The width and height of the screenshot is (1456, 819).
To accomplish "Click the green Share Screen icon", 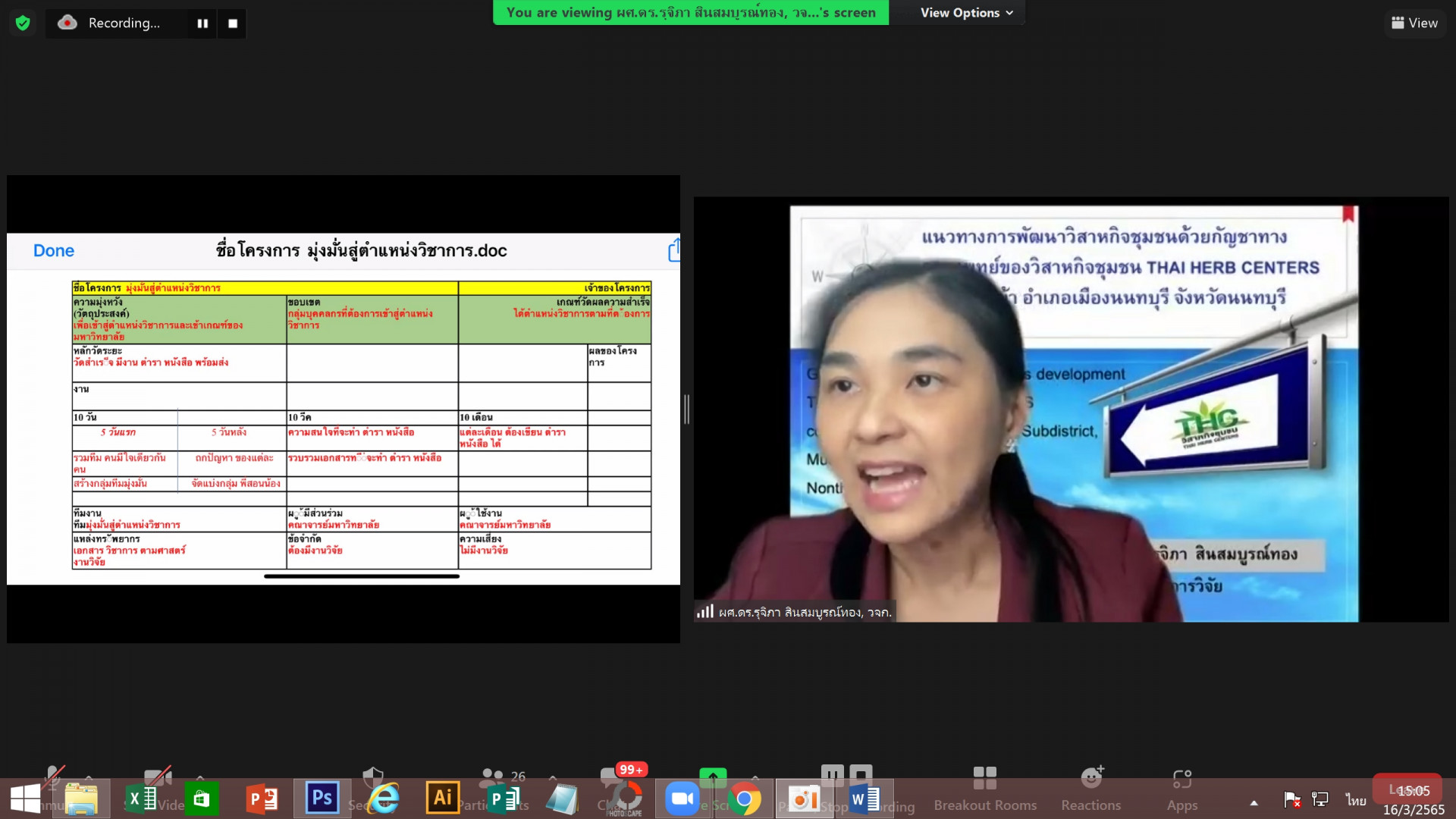I will 713,777.
